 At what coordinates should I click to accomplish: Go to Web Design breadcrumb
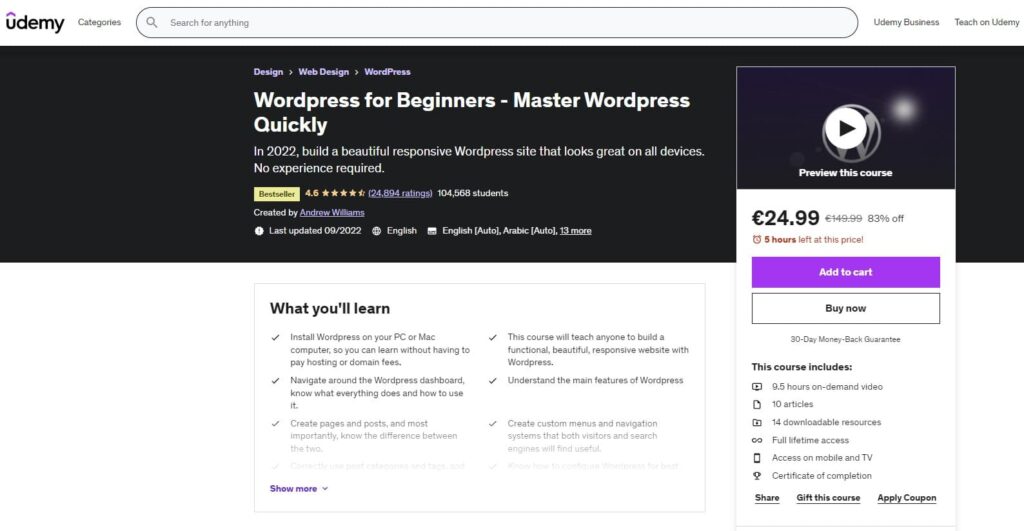(323, 72)
